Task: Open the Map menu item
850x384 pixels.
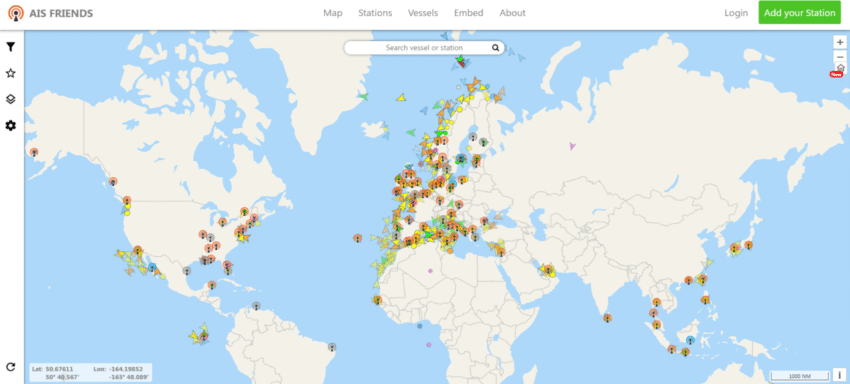Action: point(333,13)
